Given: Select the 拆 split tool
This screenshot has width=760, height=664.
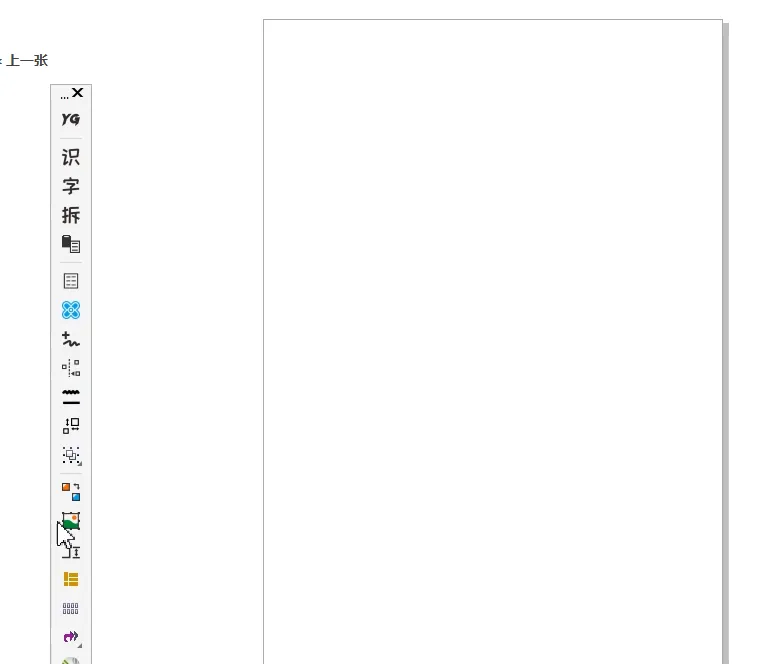Looking at the screenshot, I should point(71,215).
